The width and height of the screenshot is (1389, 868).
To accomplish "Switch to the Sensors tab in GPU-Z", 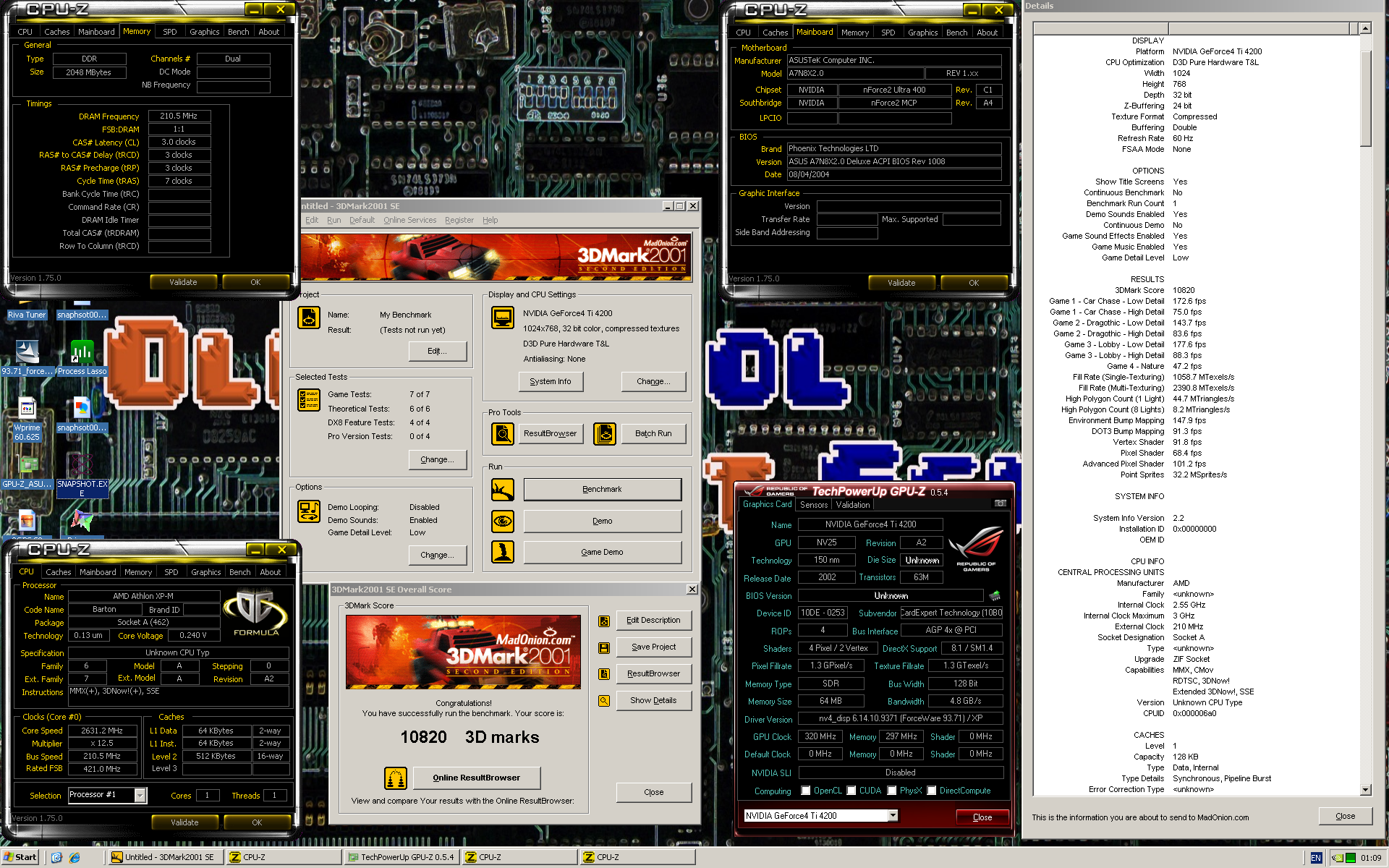I will tap(813, 505).
